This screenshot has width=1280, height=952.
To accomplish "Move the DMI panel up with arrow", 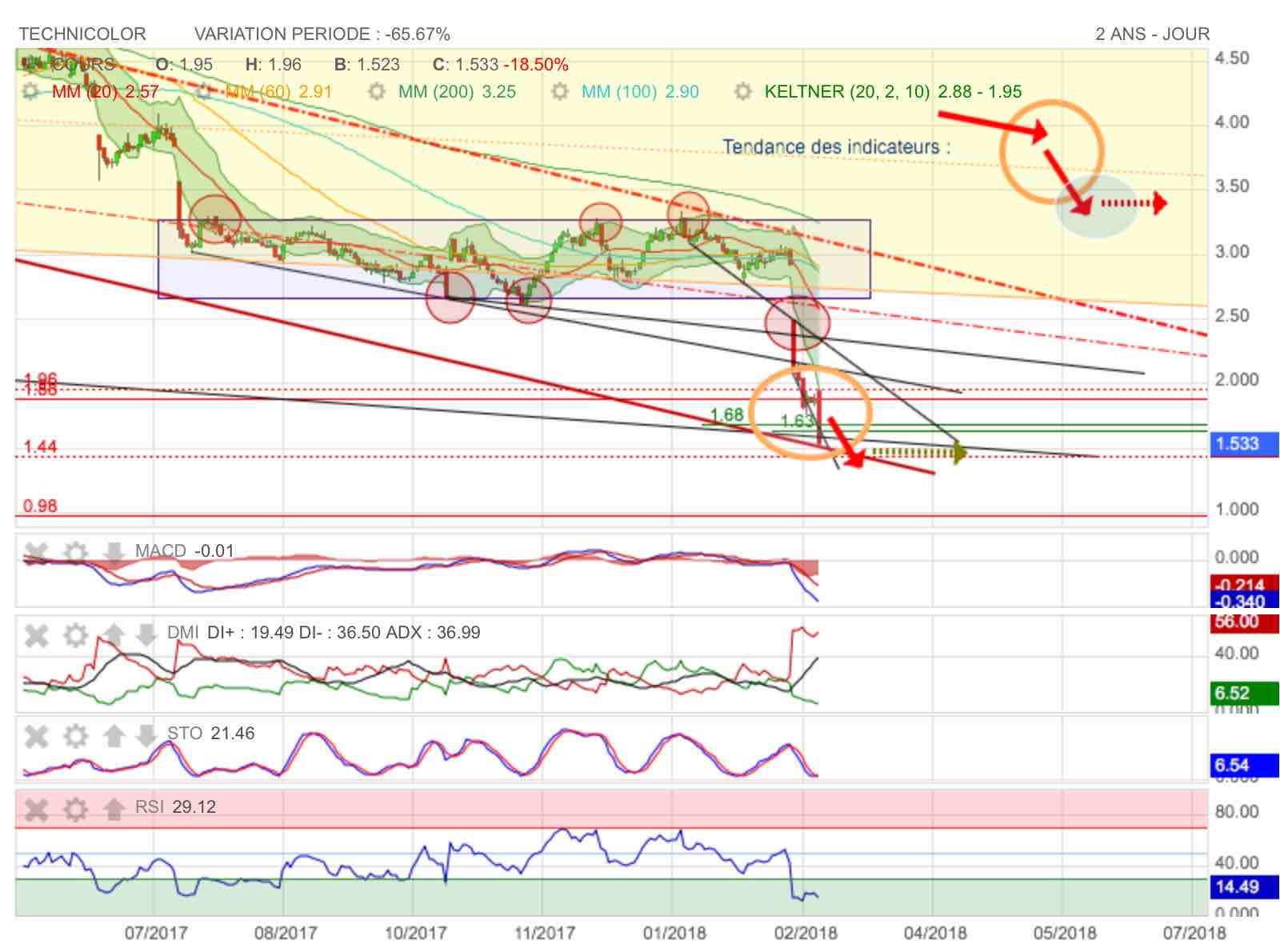I will point(114,635).
